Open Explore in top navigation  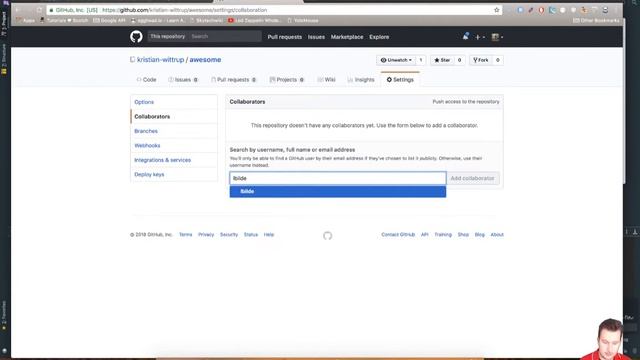click(x=379, y=37)
